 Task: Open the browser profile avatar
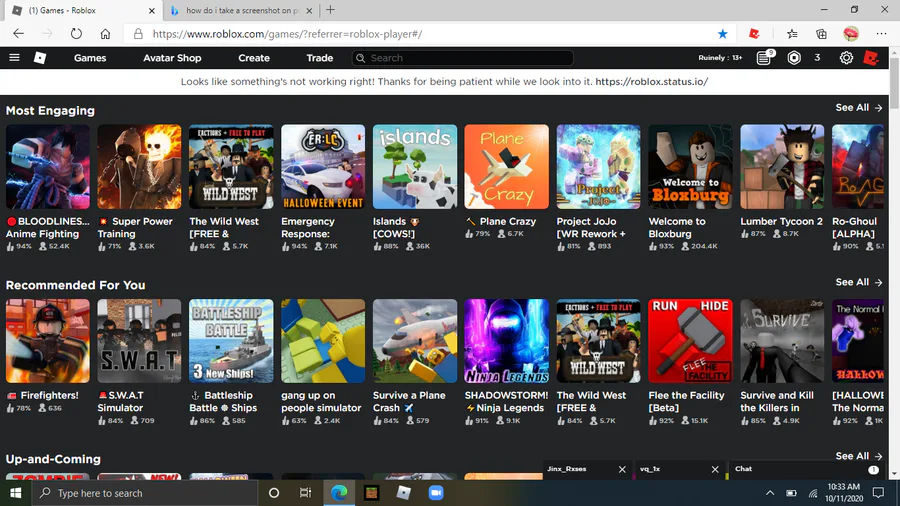[x=851, y=34]
